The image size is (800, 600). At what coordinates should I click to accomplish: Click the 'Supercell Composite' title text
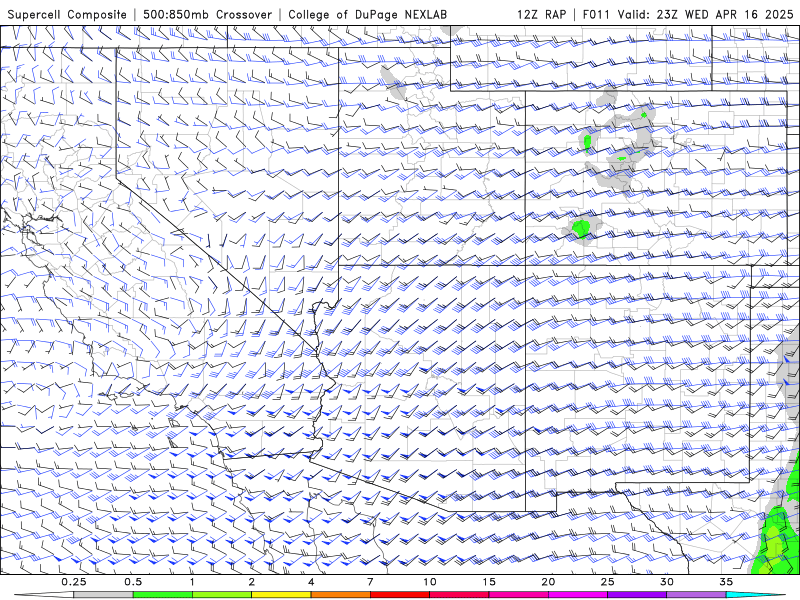tap(67, 15)
